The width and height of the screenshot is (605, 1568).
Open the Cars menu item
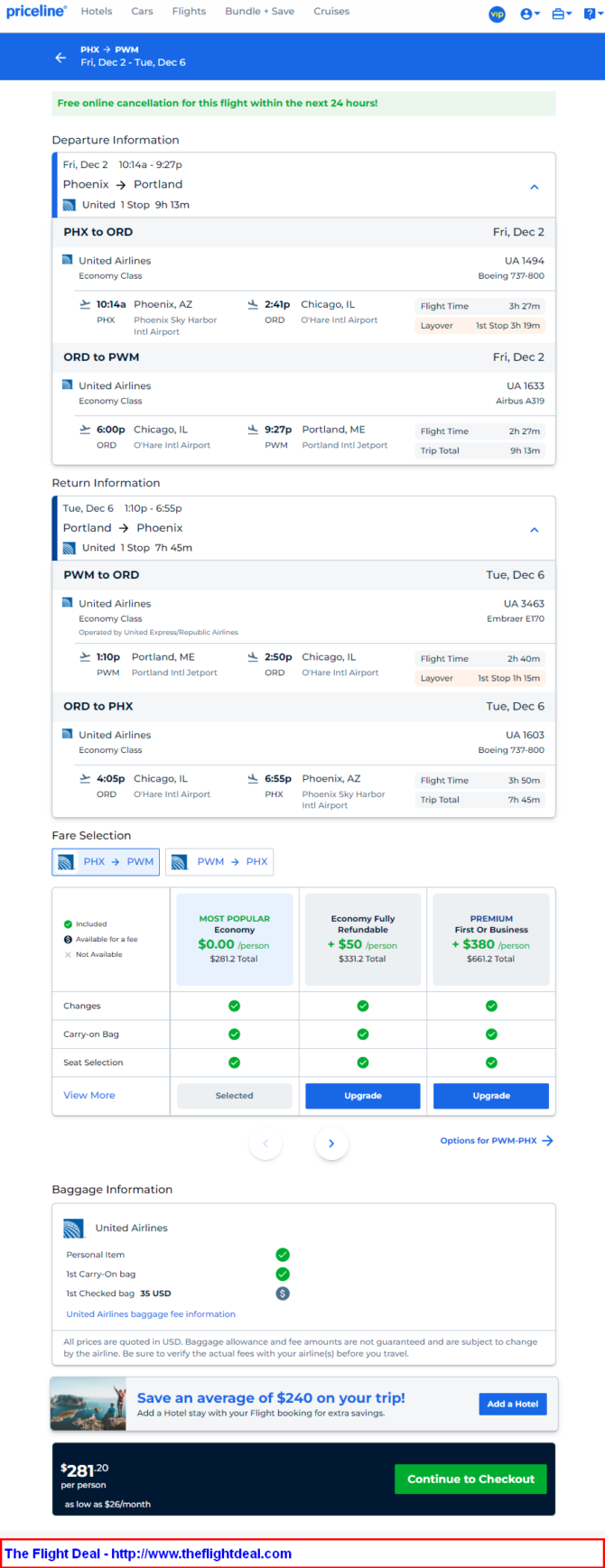(142, 12)
